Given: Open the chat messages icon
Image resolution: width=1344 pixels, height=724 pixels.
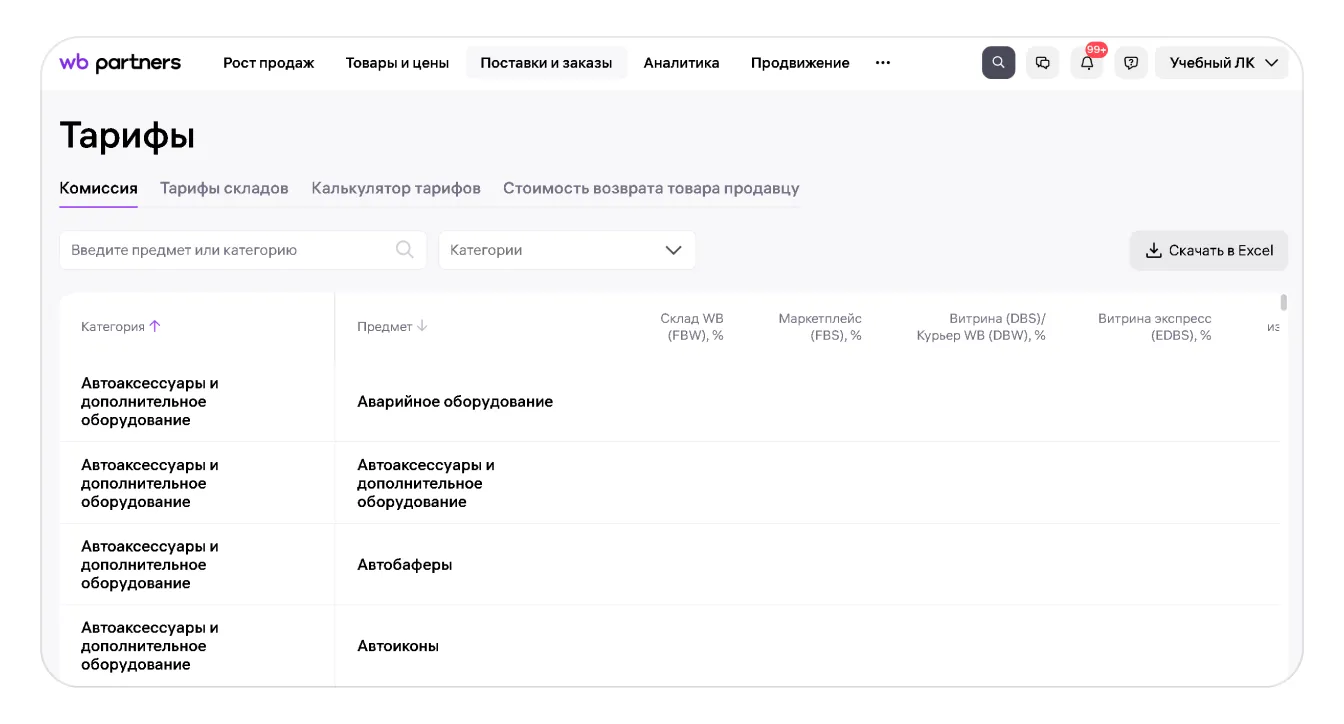Looking at the screenshot, I should pyautogui.click(x=1042, y=63).
